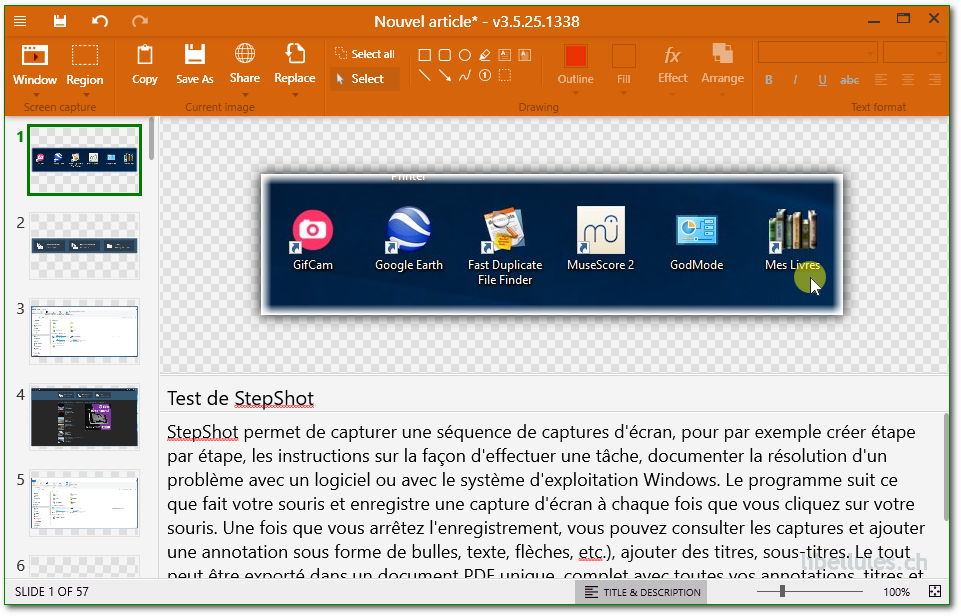Choose the rectangle drawing tool

click(424, 55)
